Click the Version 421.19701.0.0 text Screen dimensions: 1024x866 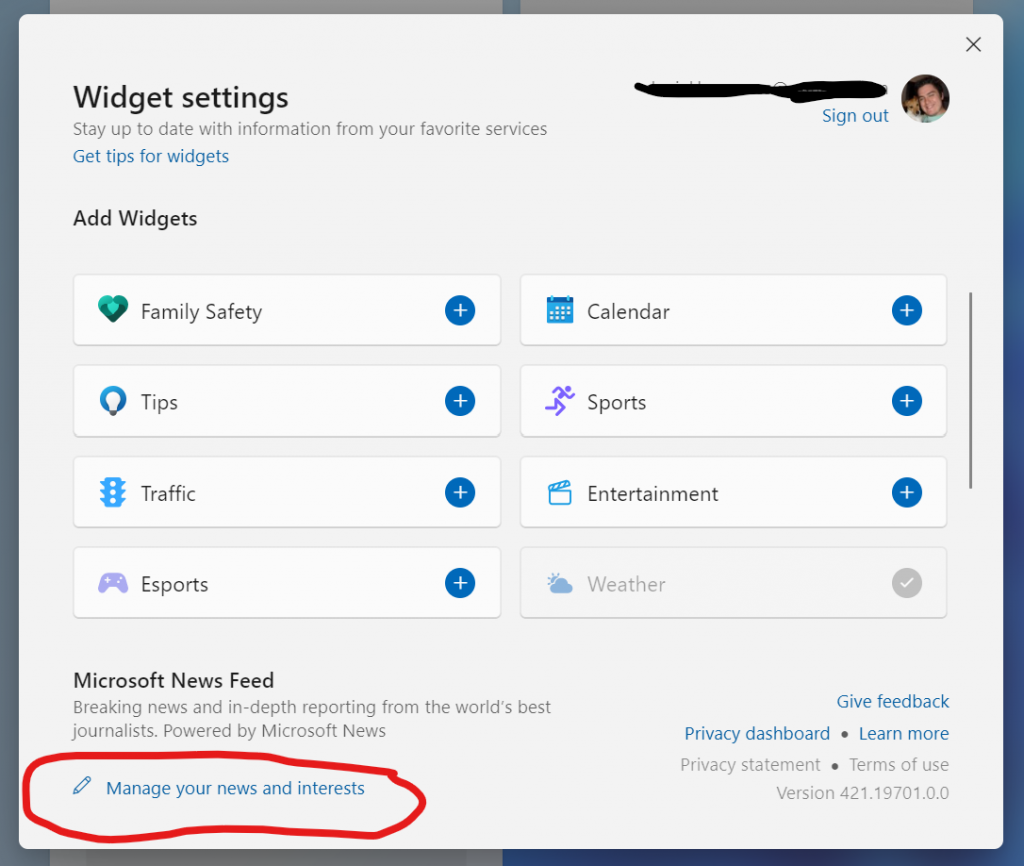tap(862, 793)
